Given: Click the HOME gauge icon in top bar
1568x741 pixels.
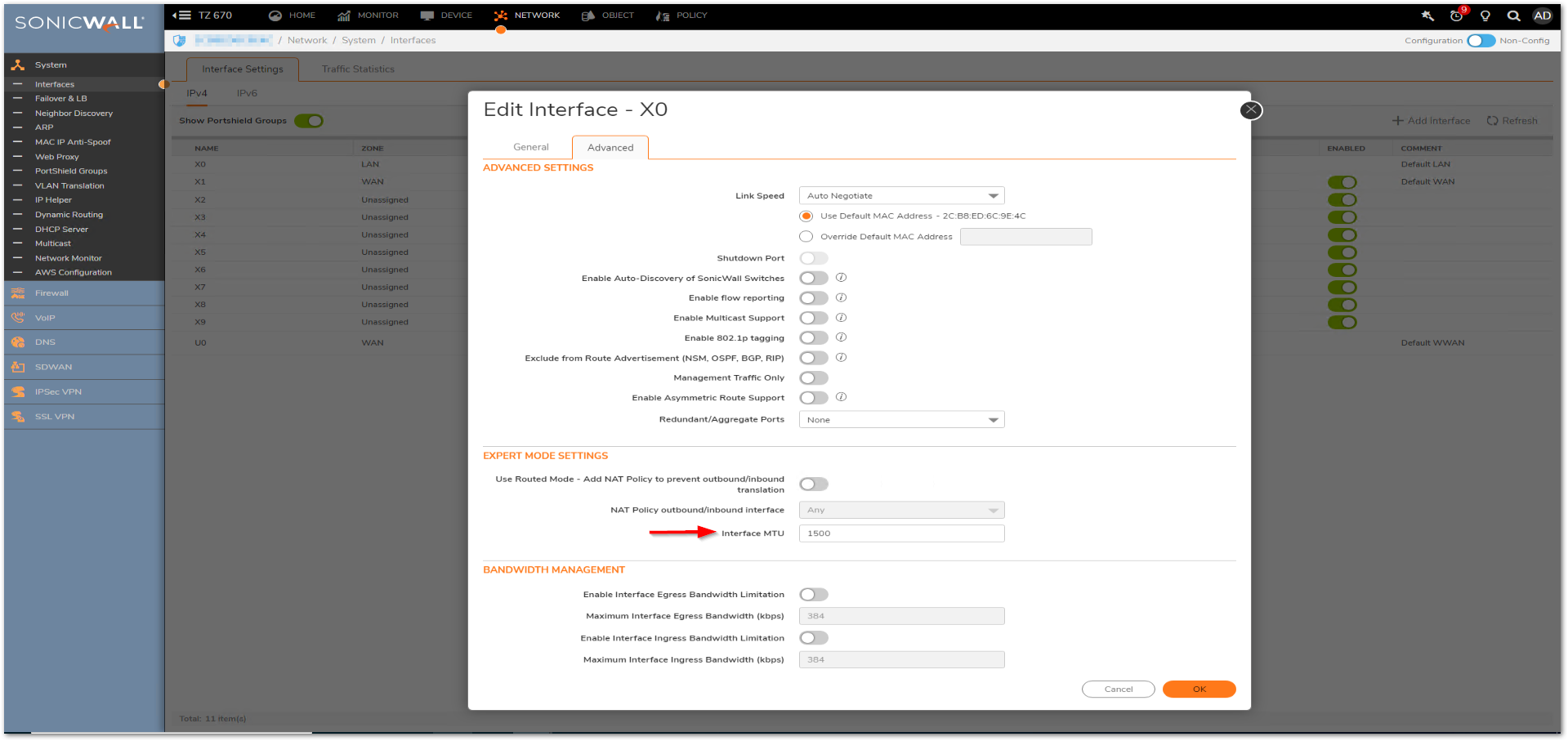Looking at the screenshot, I should tap(275, 16).
